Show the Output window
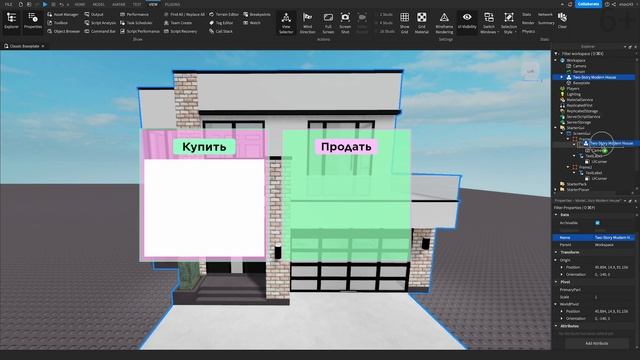This screenshot has width=640, height=360. 94,14
